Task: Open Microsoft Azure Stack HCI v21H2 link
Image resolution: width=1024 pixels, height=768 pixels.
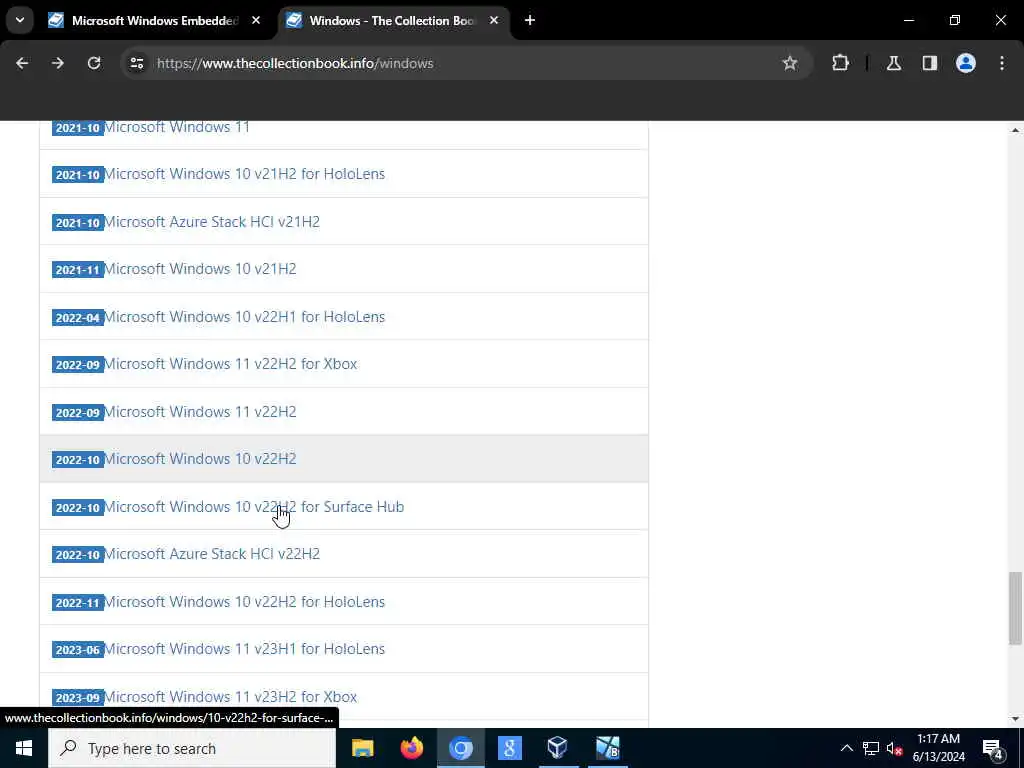Action: (212, 221)
